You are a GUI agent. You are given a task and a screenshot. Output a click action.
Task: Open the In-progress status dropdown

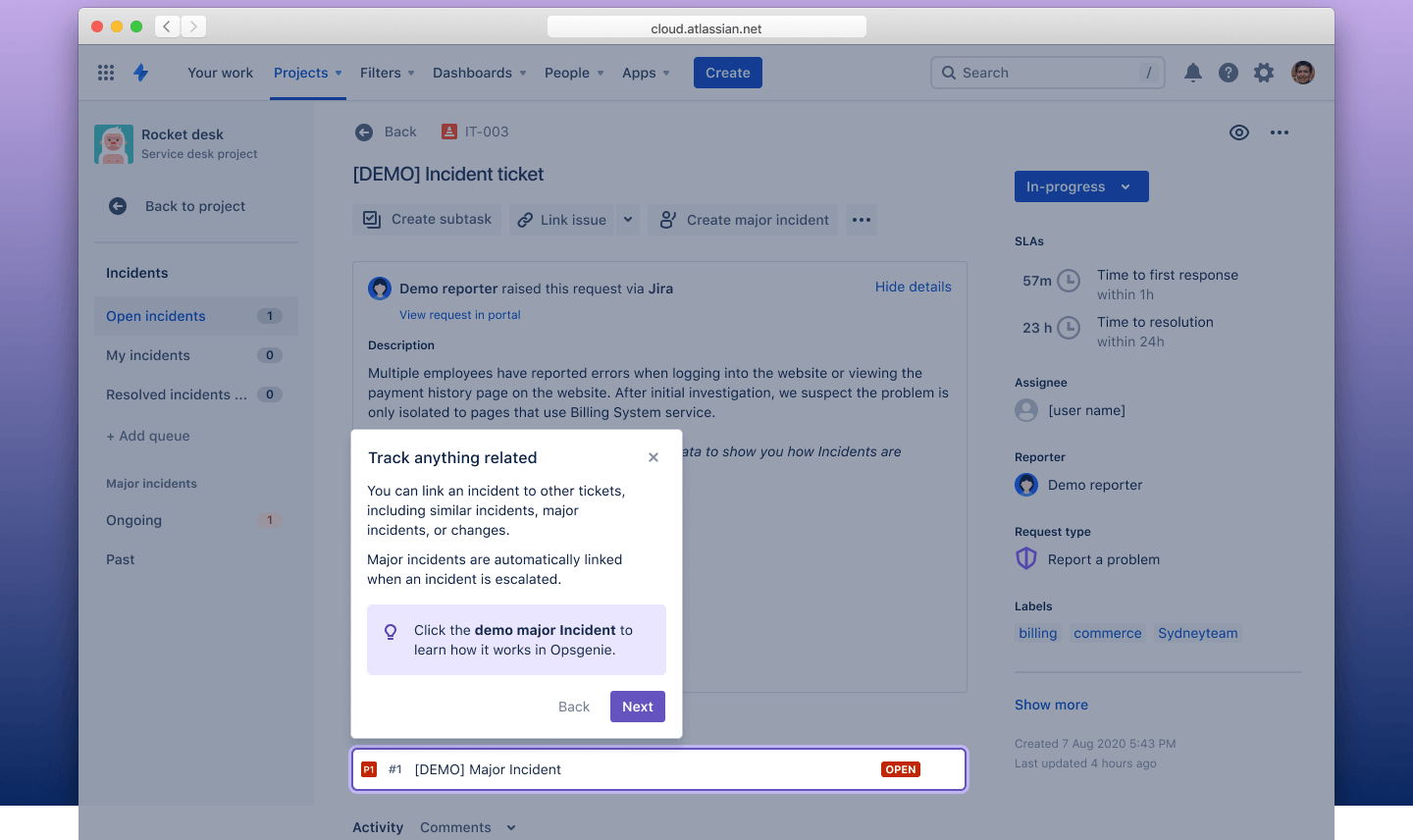coord(1080,186)
